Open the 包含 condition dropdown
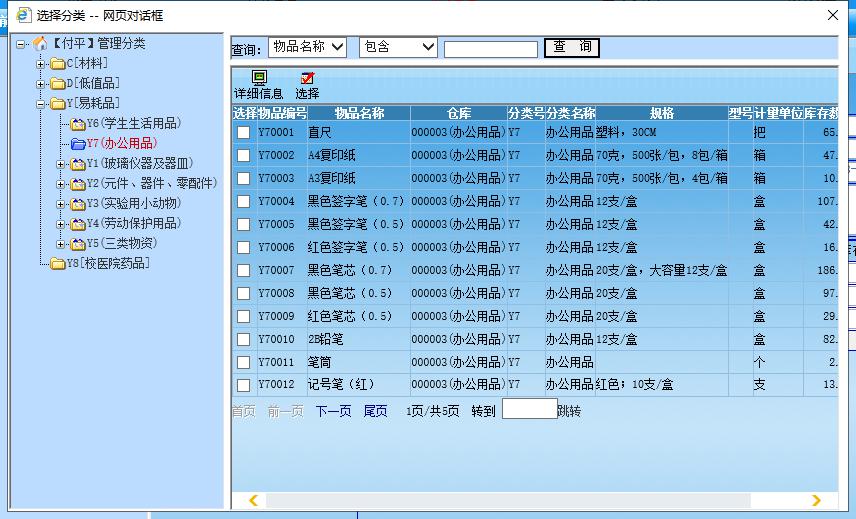Viewport: 856px width, 519px height. (399, 47)
